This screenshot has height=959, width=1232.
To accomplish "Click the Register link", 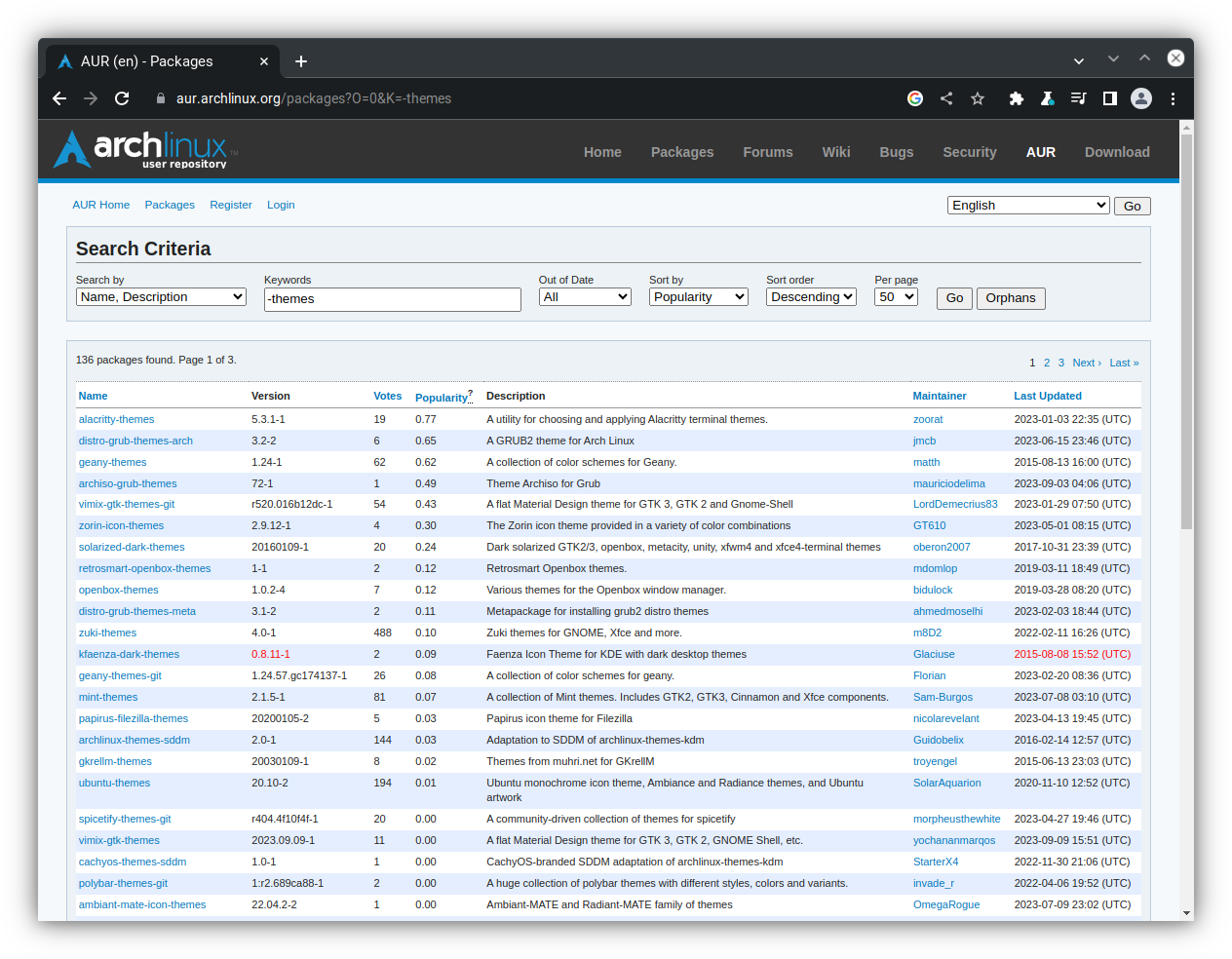I will [x=231, y=205].
